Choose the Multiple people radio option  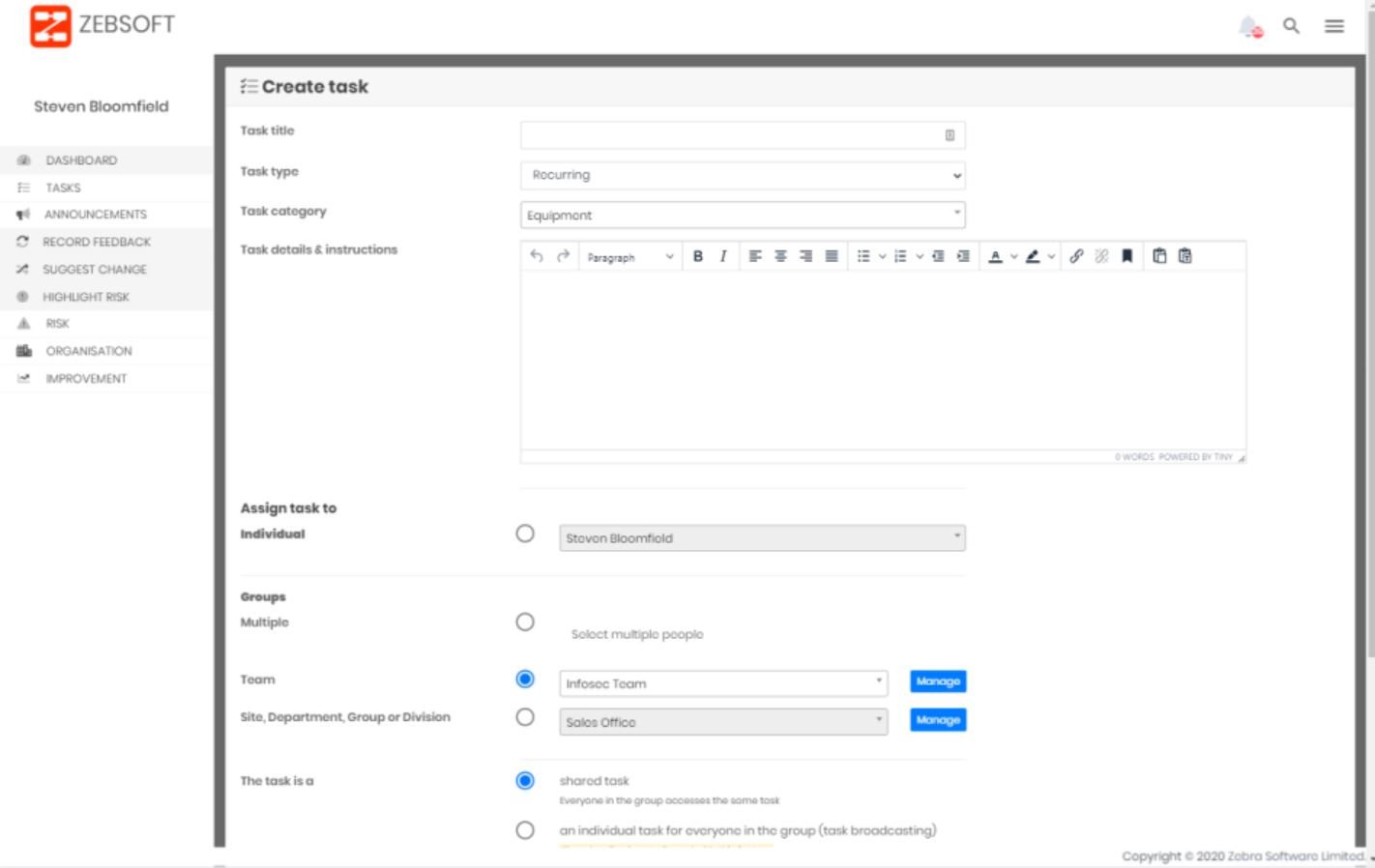(525, 622)
